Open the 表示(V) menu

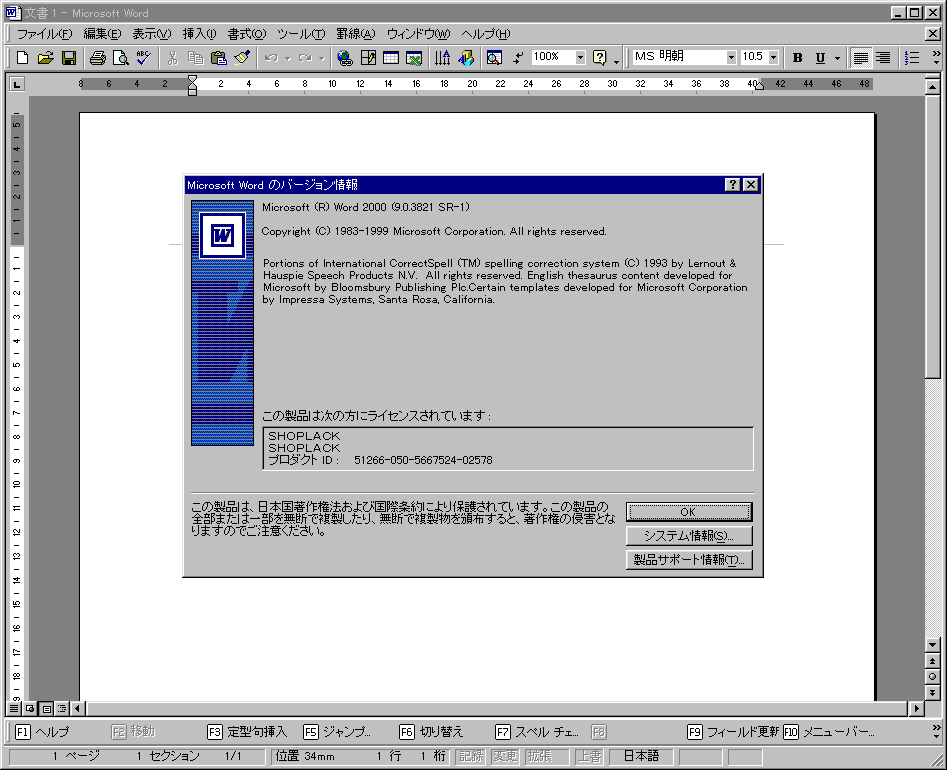pos(152,34)
